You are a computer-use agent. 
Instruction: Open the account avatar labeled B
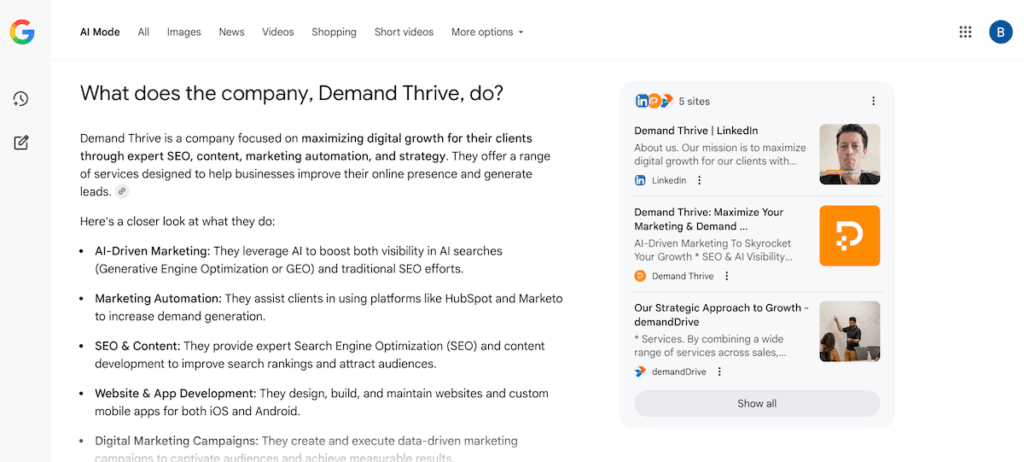tap(1000, 32)
